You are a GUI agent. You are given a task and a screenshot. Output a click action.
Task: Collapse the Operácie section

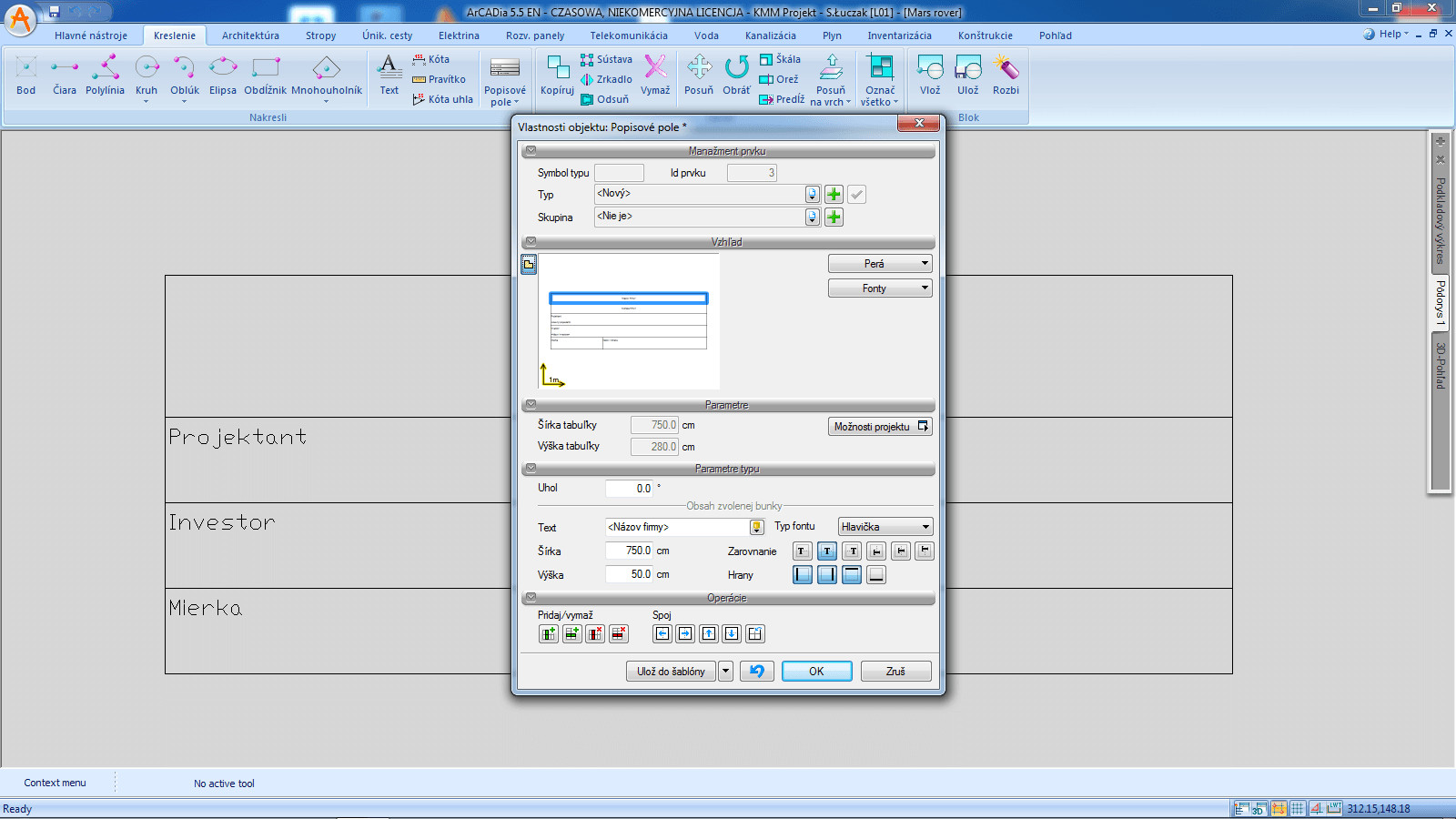pos(531,598)
